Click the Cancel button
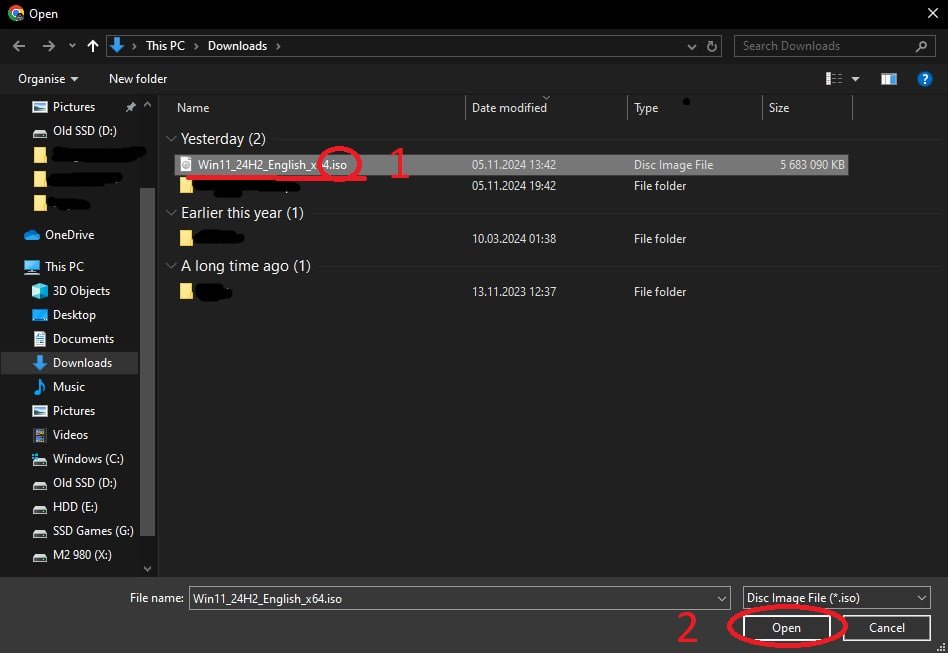The image size is (948, 653). pos(886,628)
